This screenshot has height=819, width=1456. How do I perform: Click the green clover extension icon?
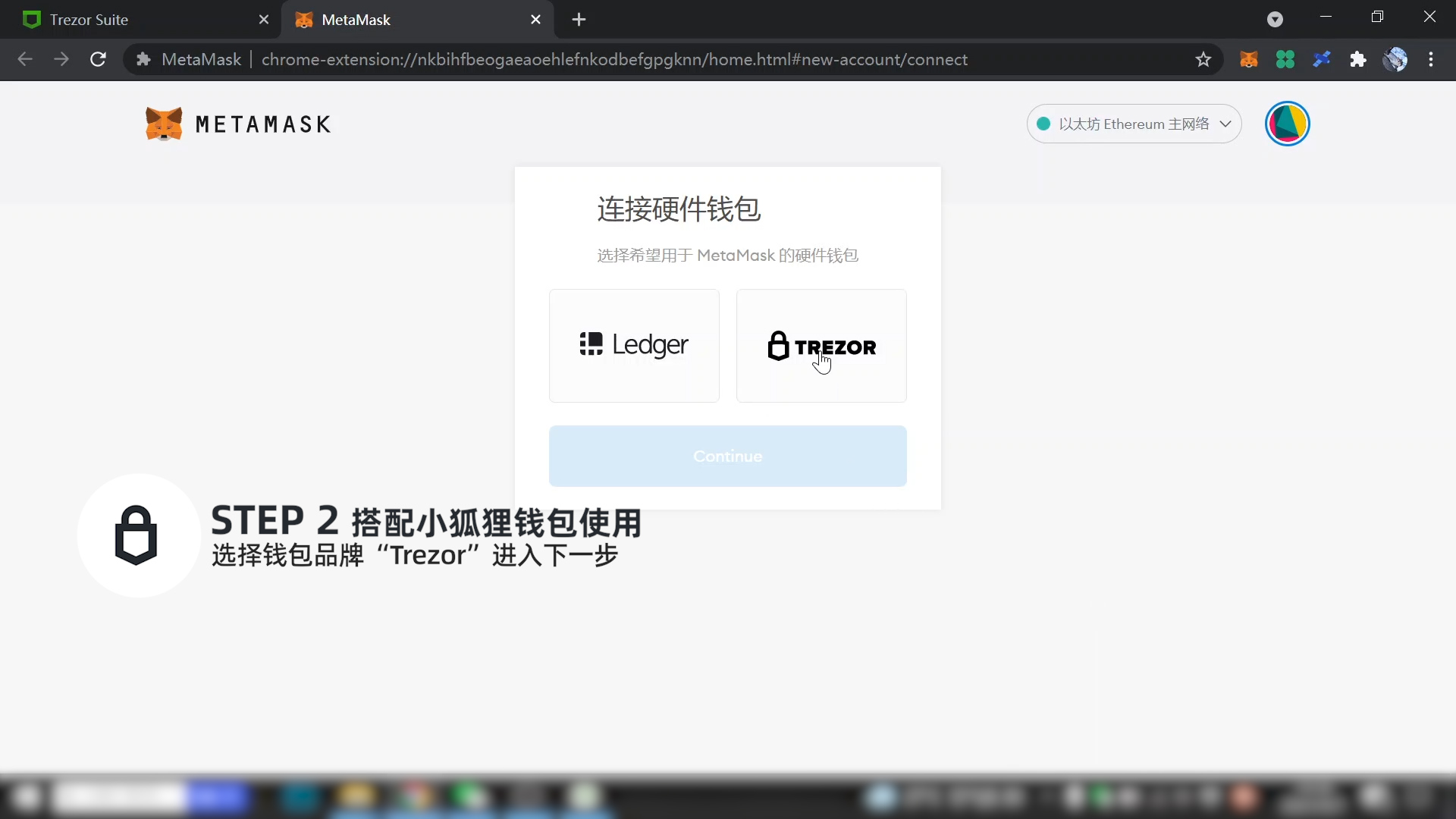click(x=1285, y=59)
